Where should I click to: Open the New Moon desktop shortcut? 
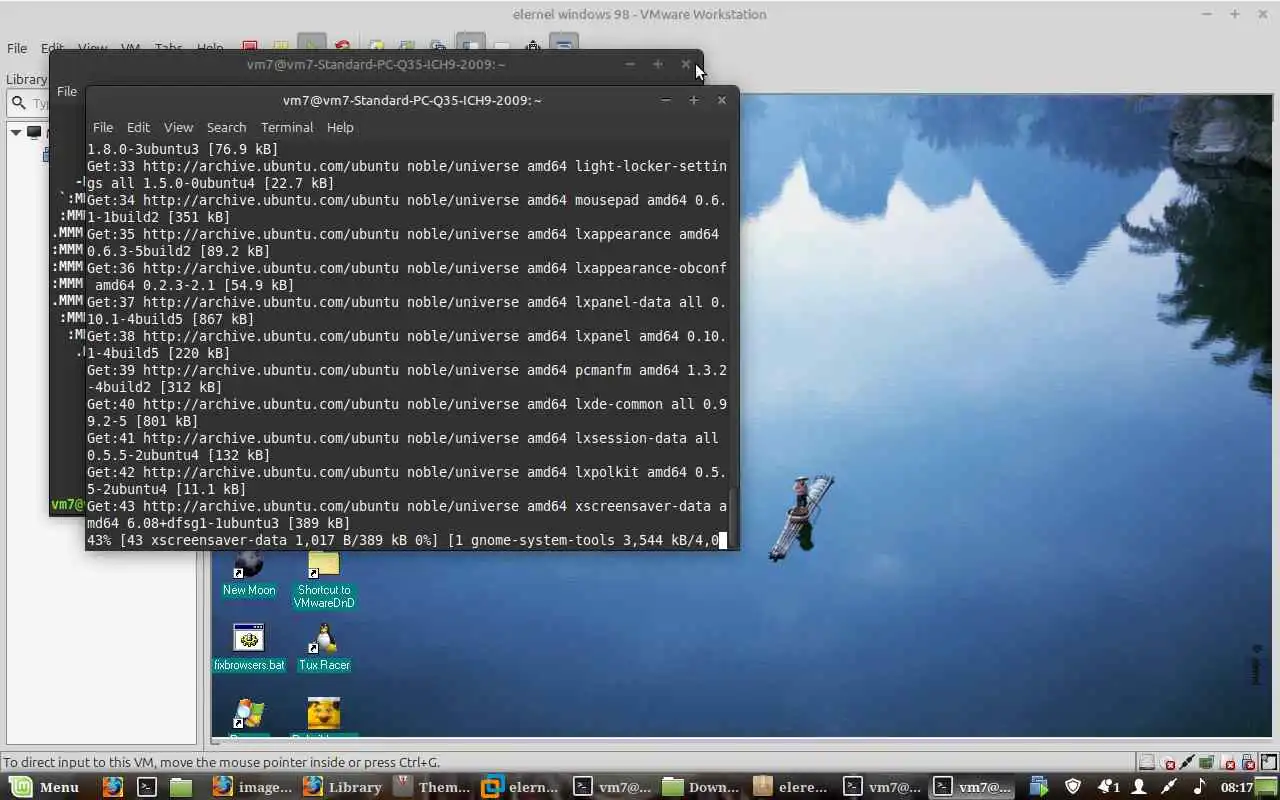pyautogui.click(x=249, y=575)
